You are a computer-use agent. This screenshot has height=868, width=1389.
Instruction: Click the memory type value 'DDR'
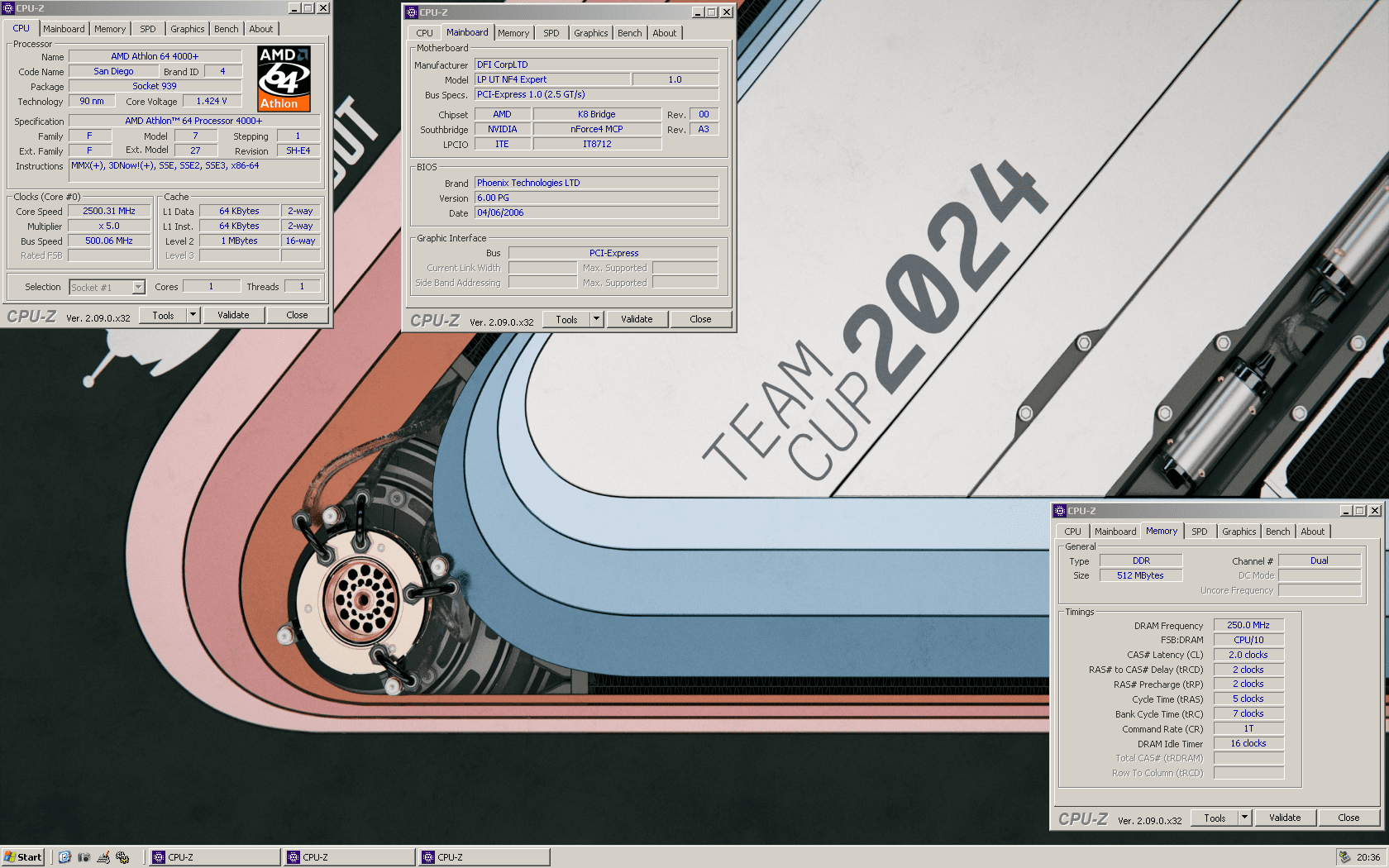1141,560
